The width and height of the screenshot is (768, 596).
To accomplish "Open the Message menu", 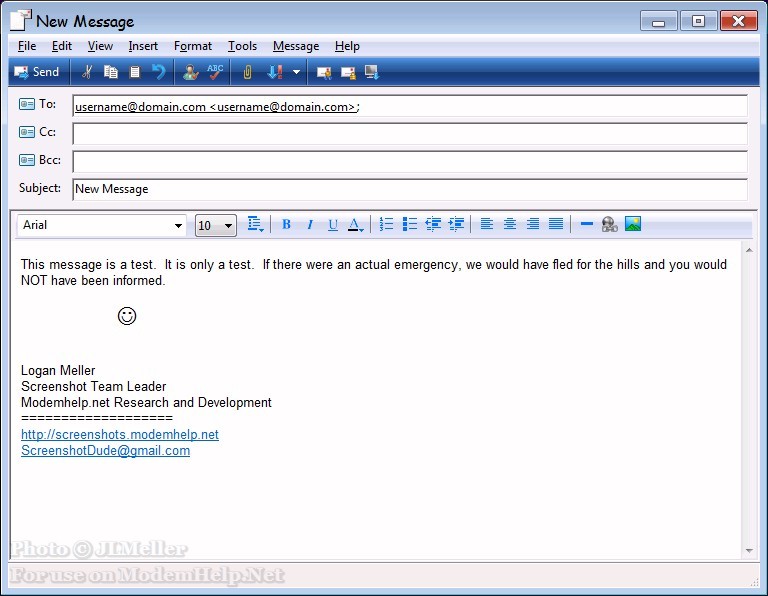I will click(296, 46).
